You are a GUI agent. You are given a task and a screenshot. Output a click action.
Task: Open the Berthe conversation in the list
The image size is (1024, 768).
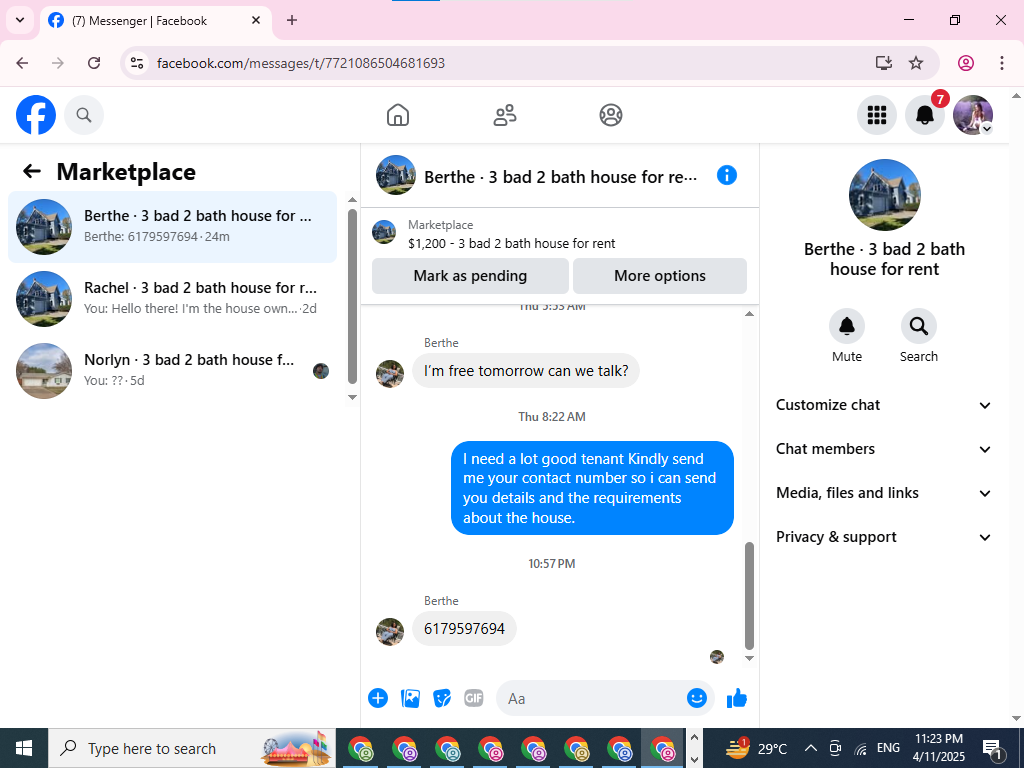172,227
